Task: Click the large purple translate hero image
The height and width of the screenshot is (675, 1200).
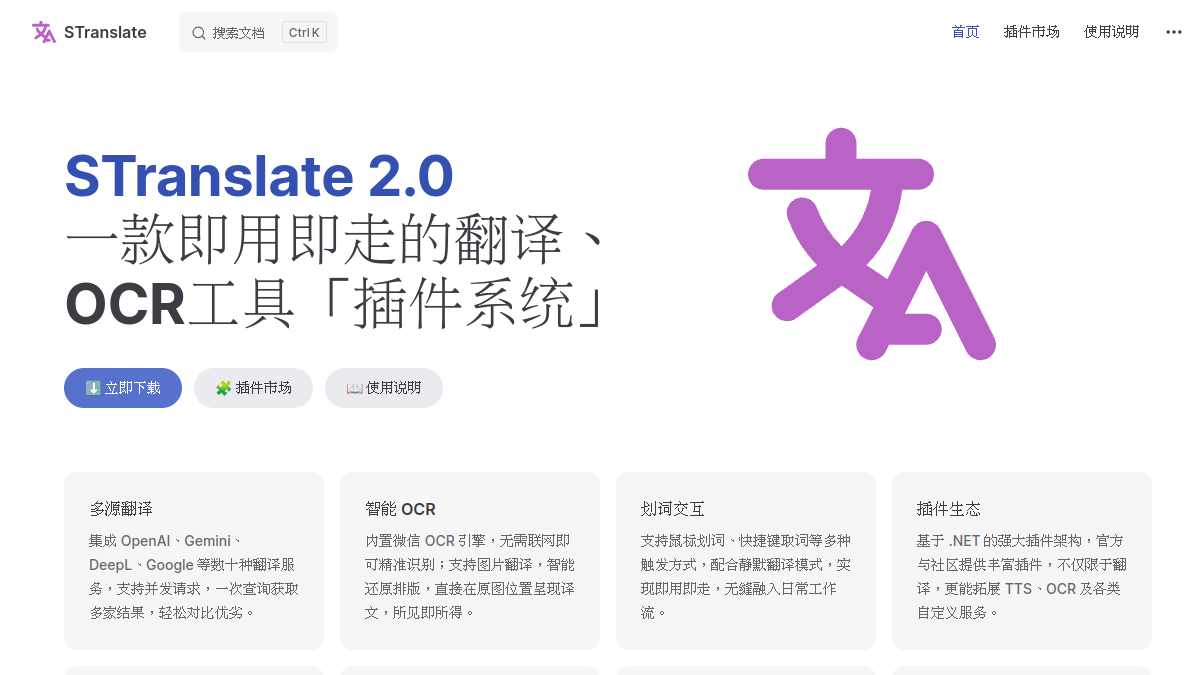Action: click(x=872, y=244)
